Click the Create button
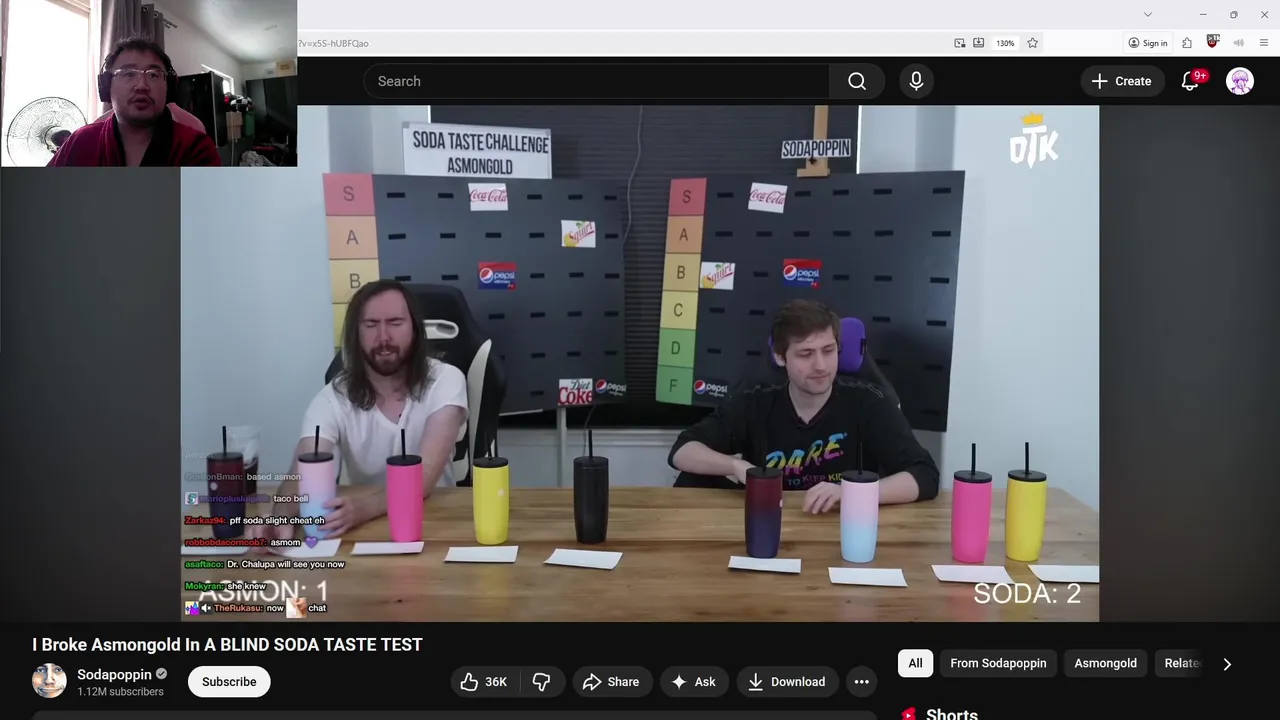Image resolution: width=1280 pixels, height=720 pixels. pos(1122,81)
